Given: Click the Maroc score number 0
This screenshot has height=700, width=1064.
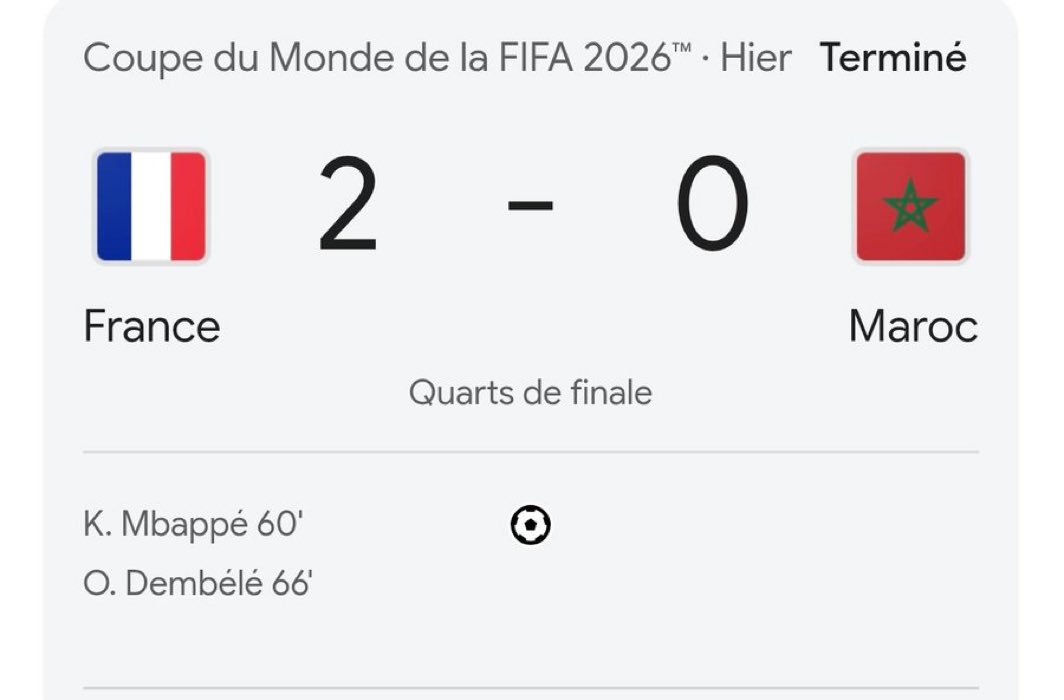Looking at the screenshot, I should click(x=712, y=203).
